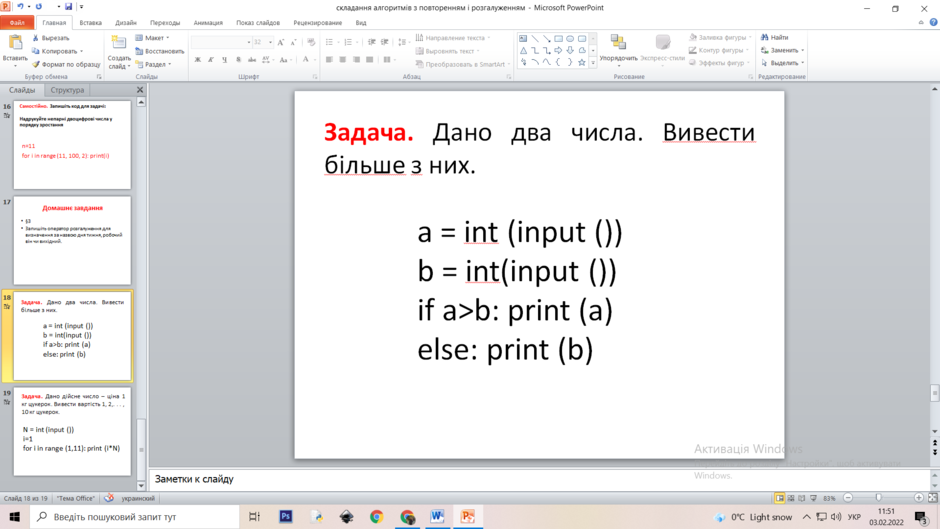Screen dimensions: 940x529
Task: Toggle justify text alignment
Action: [370, 59]
